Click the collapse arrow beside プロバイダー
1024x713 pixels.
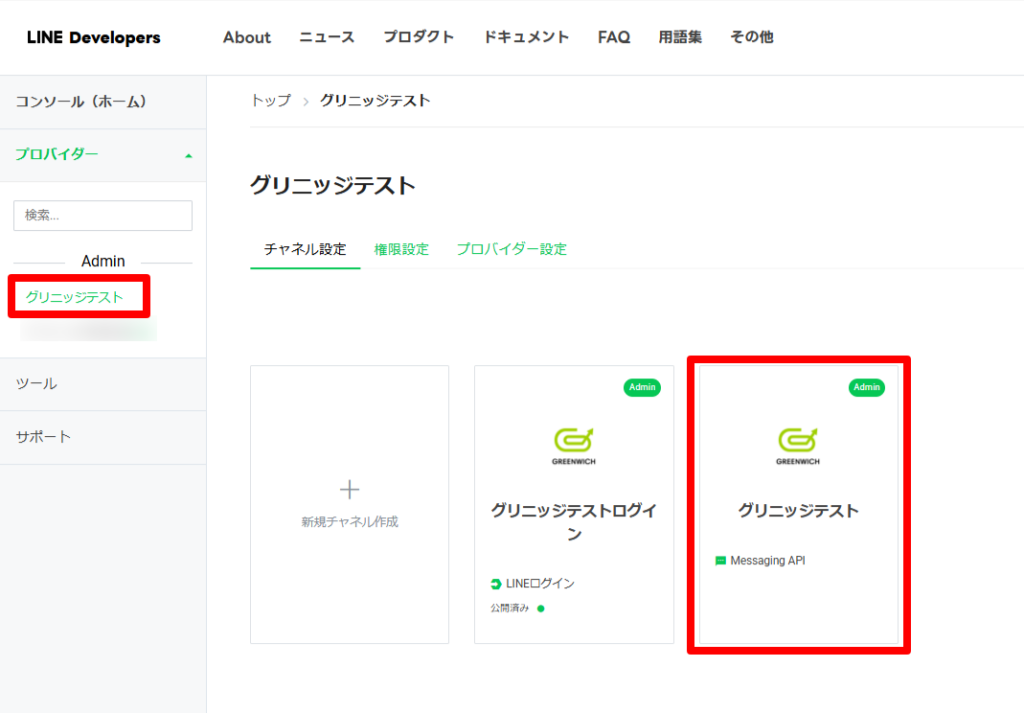click(x=189, y=155)
